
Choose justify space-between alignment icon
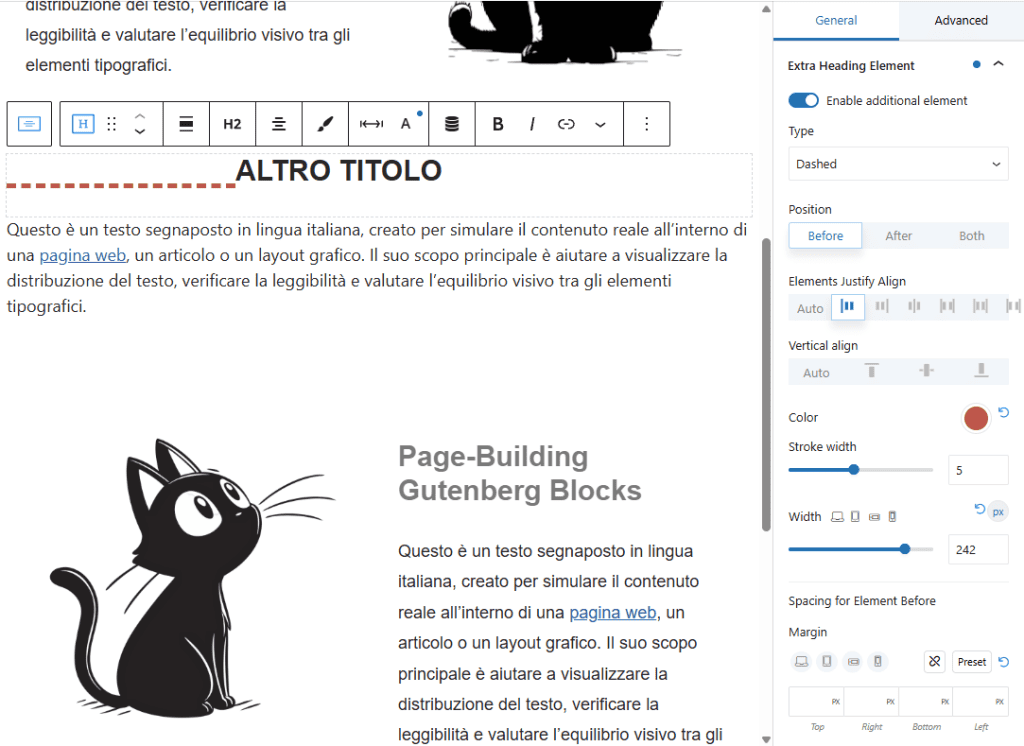947,306
